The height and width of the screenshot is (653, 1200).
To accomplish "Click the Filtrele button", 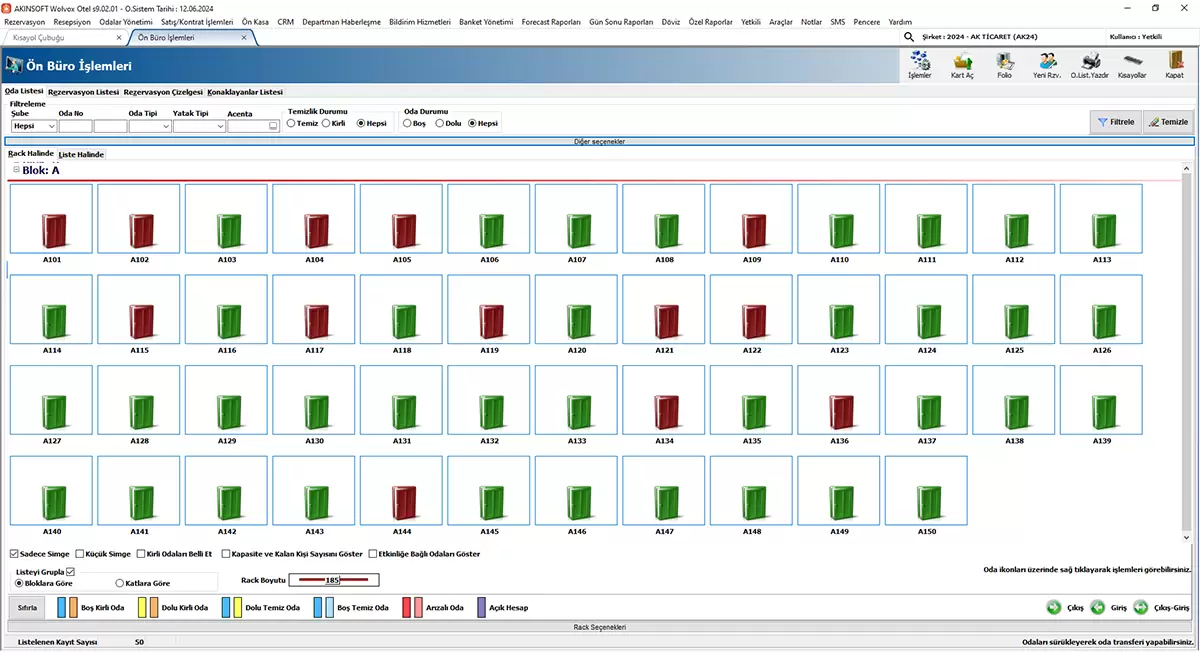I will click(1115, 122).
